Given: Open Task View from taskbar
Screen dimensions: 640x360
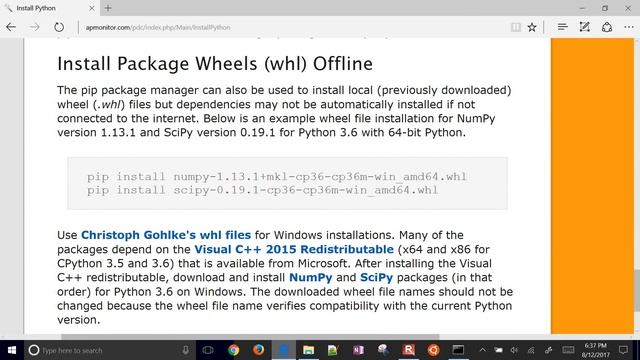Looking at the screenshot, I should tap(208, 350).
